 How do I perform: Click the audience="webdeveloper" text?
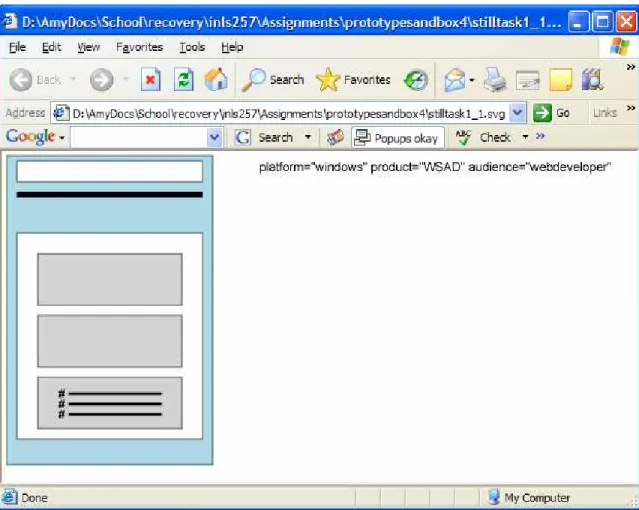540,167
